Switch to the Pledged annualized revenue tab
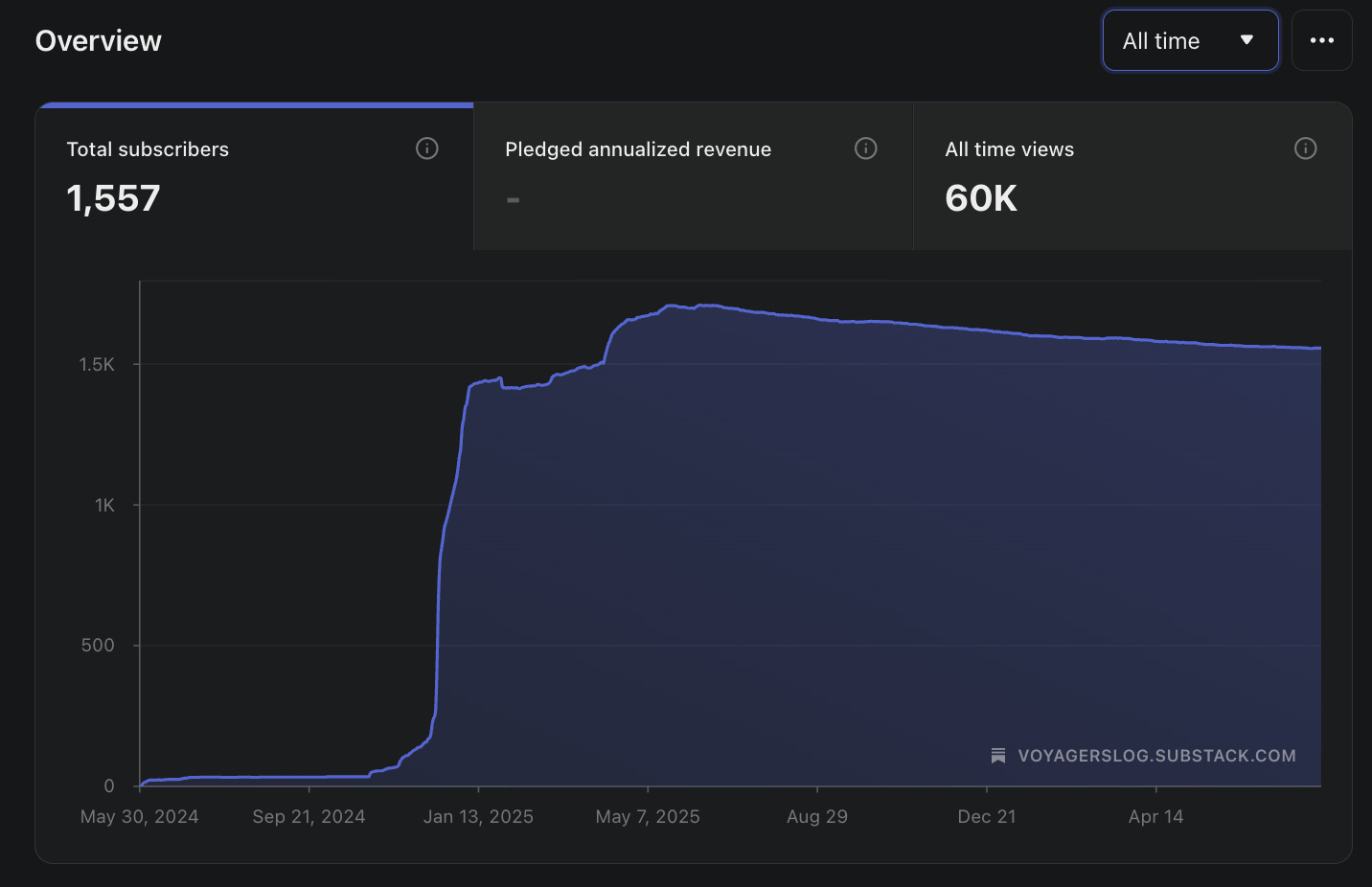Screen dimensions: 1372x887 point(694,177)
